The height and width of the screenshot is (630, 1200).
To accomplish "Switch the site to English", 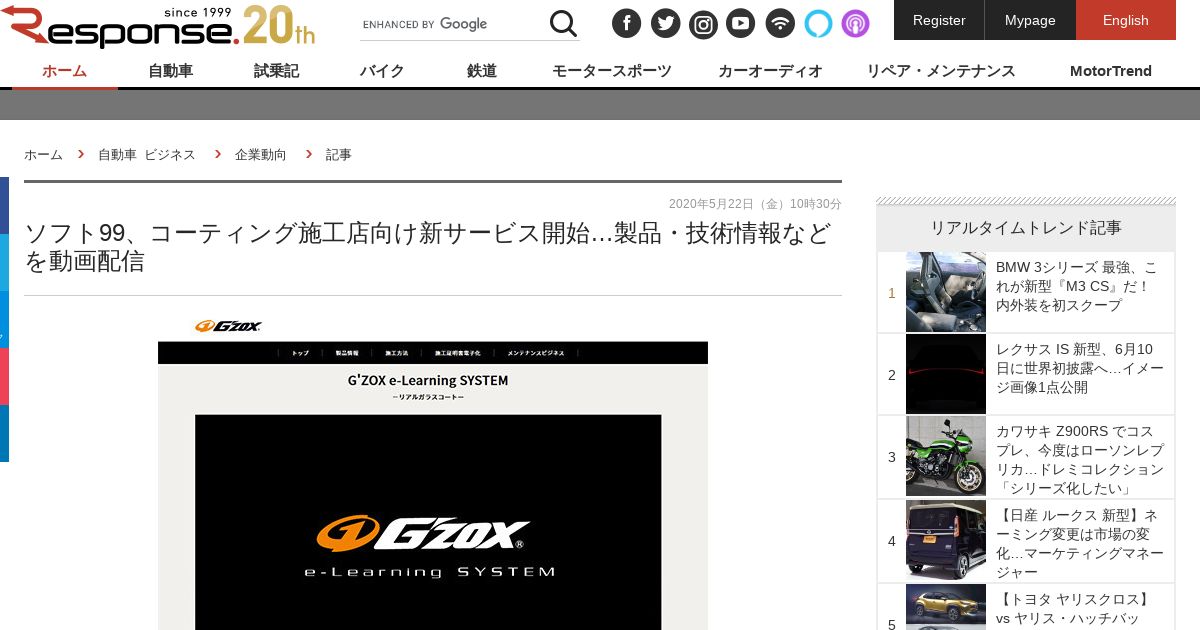I will [1126, 20].
